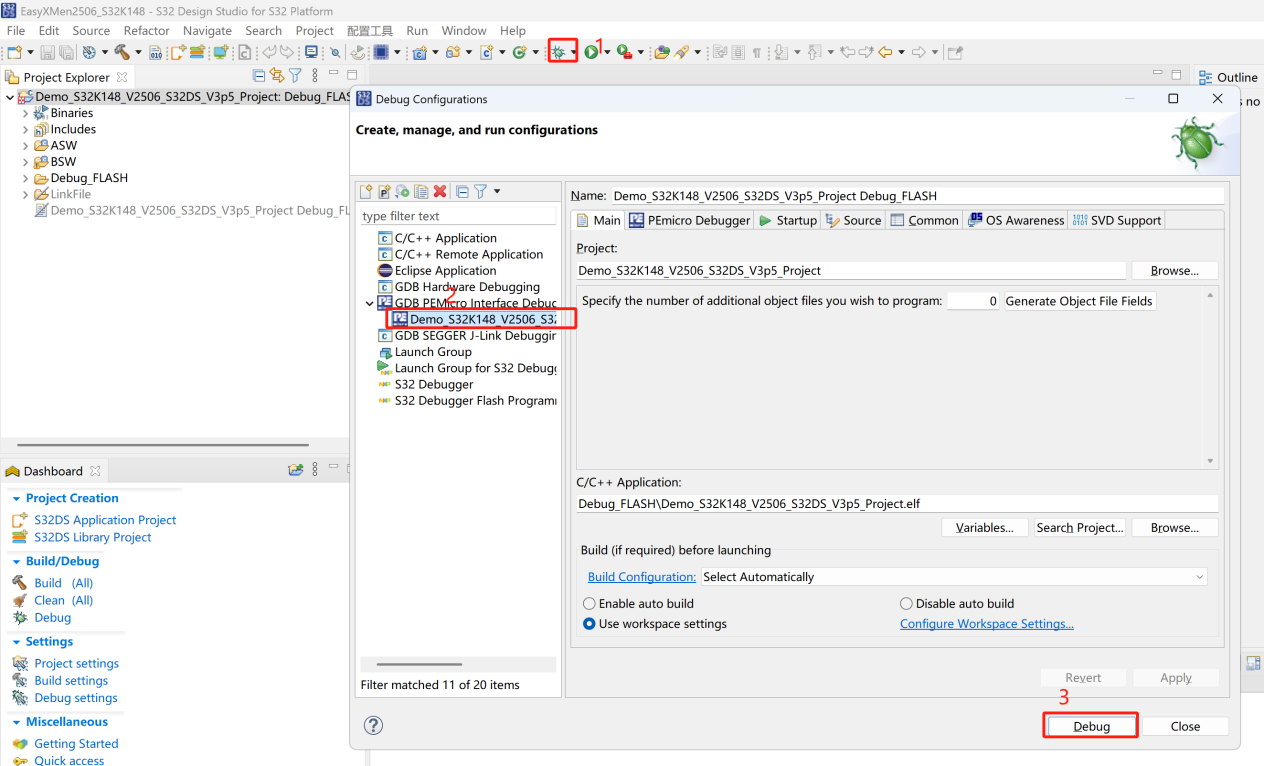Collapse the GDB PEMicro Interface Debugging node
The image size is (1264, 766).
[370, 303]
